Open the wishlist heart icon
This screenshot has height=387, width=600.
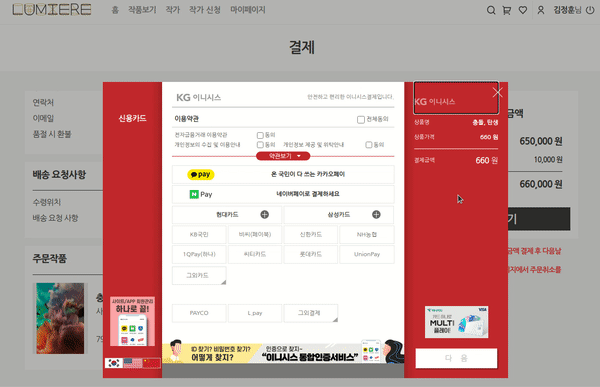point(523,10)
